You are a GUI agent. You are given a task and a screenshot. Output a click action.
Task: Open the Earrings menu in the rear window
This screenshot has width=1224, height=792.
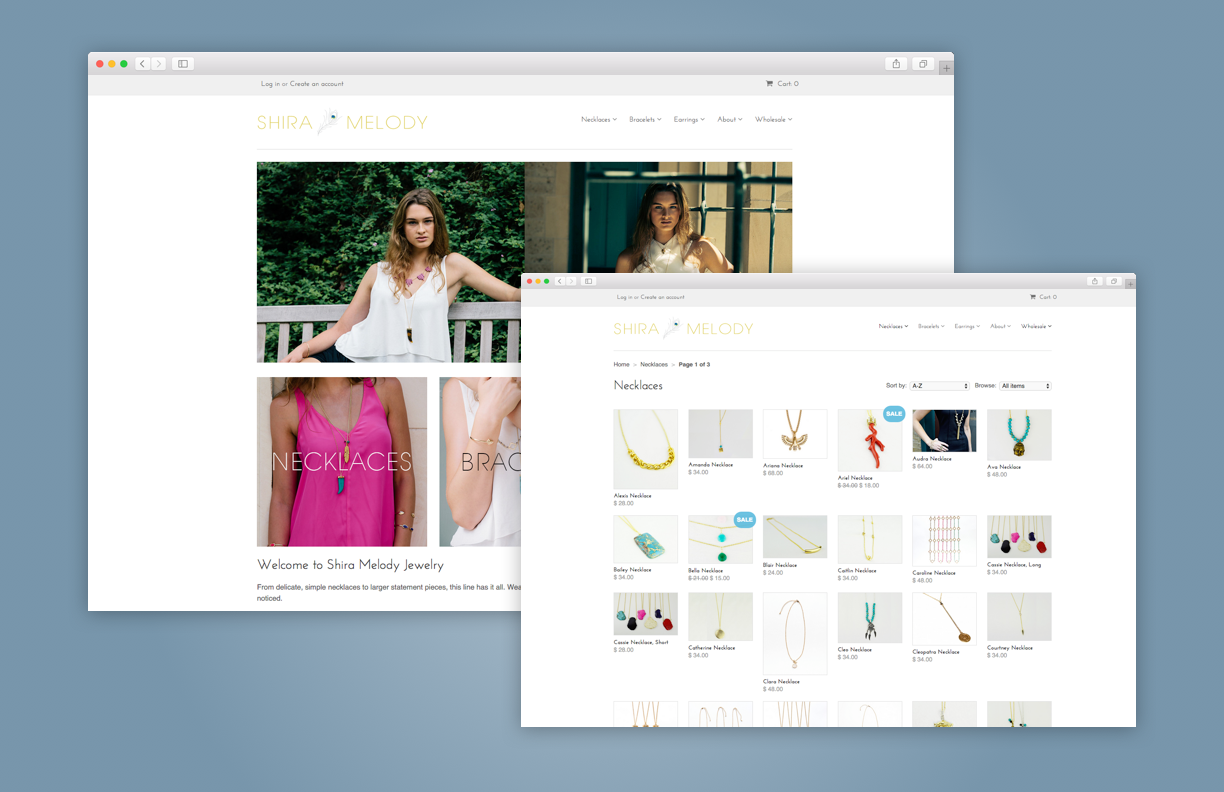(688, 120)
